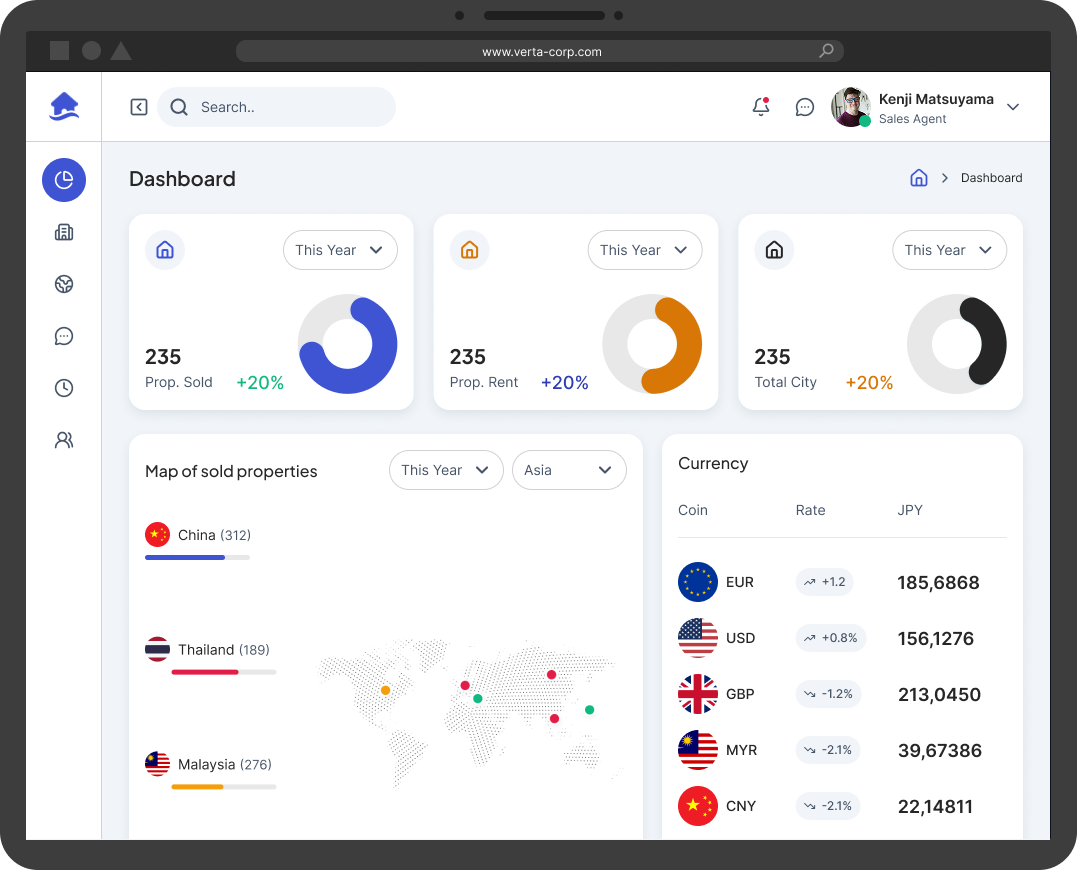Open the notifications bell
The height and width of the screenshot is (870, 1077).
pyautogui.click(x=760, y=106)
